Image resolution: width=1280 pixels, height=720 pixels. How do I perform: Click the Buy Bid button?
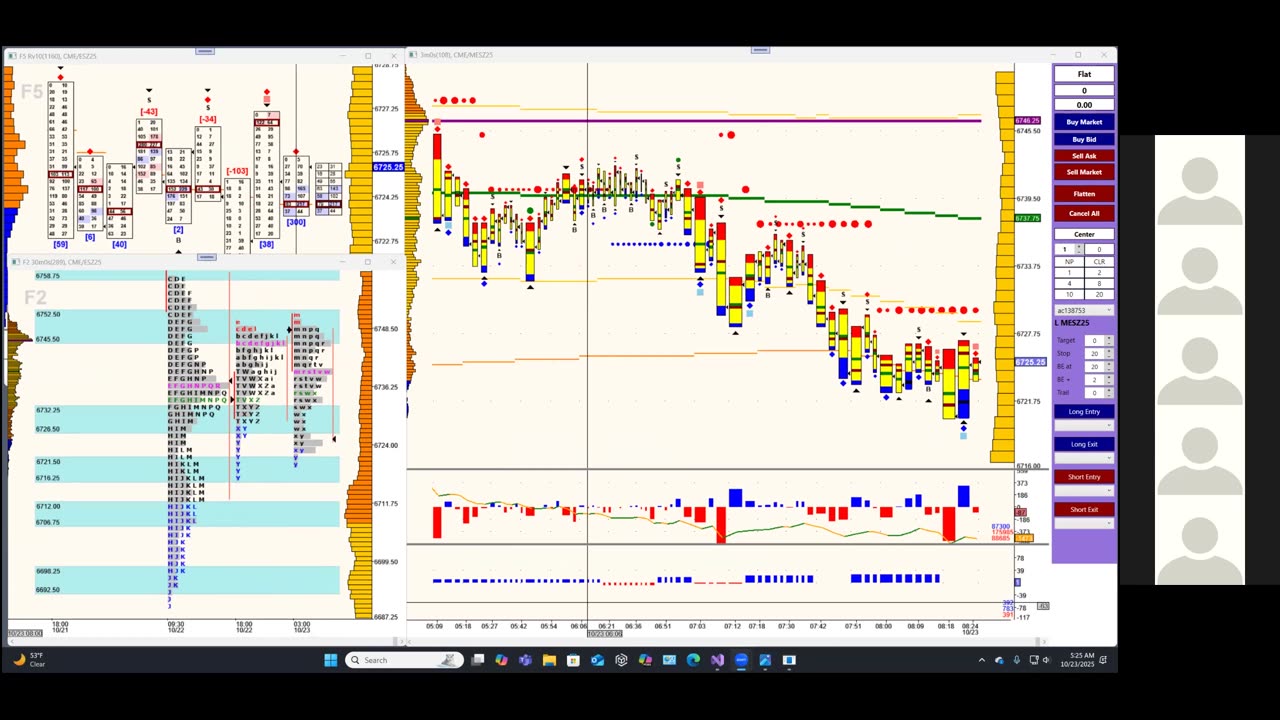click(x=1084, y=140)
